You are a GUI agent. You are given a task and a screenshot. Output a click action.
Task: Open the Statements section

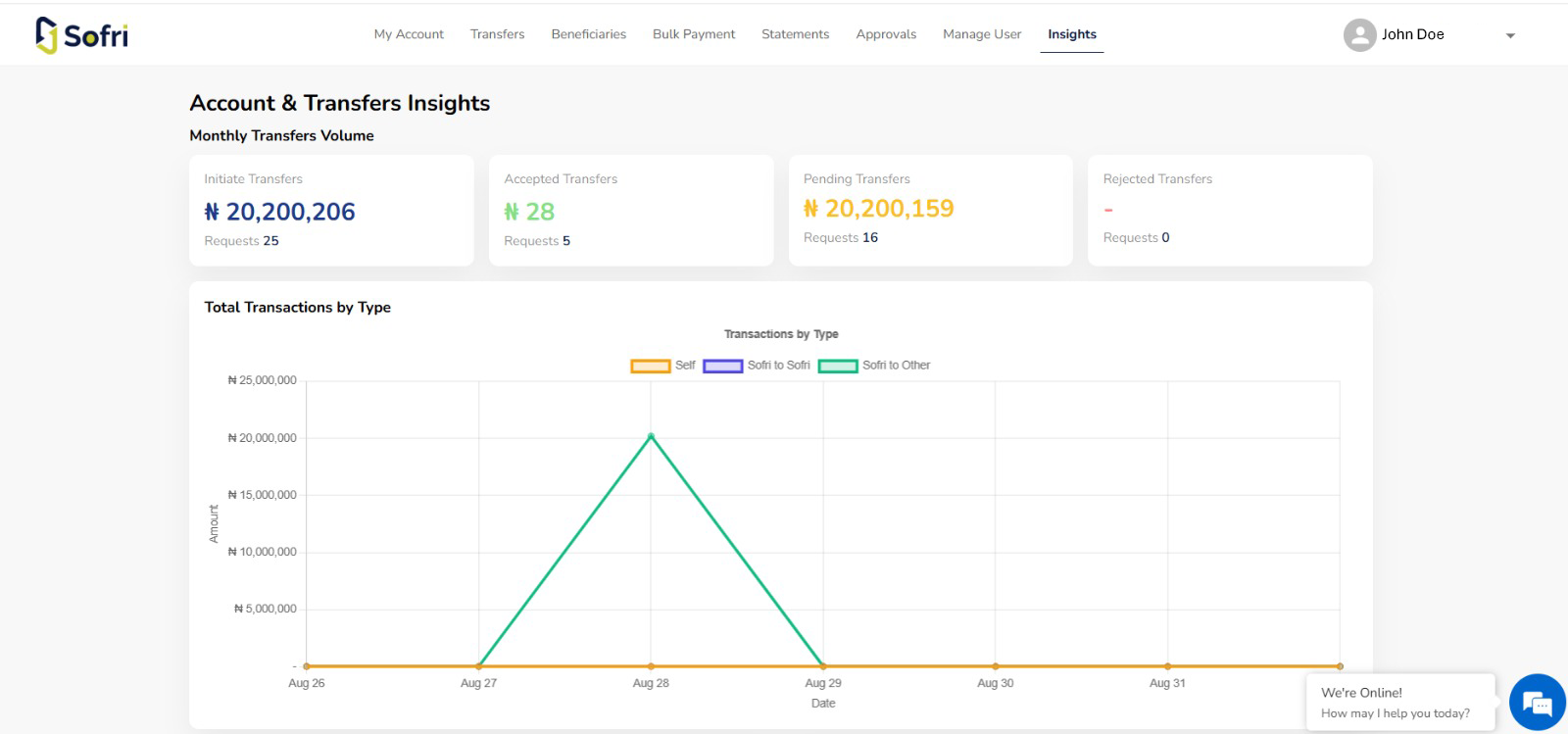[795, 34]
